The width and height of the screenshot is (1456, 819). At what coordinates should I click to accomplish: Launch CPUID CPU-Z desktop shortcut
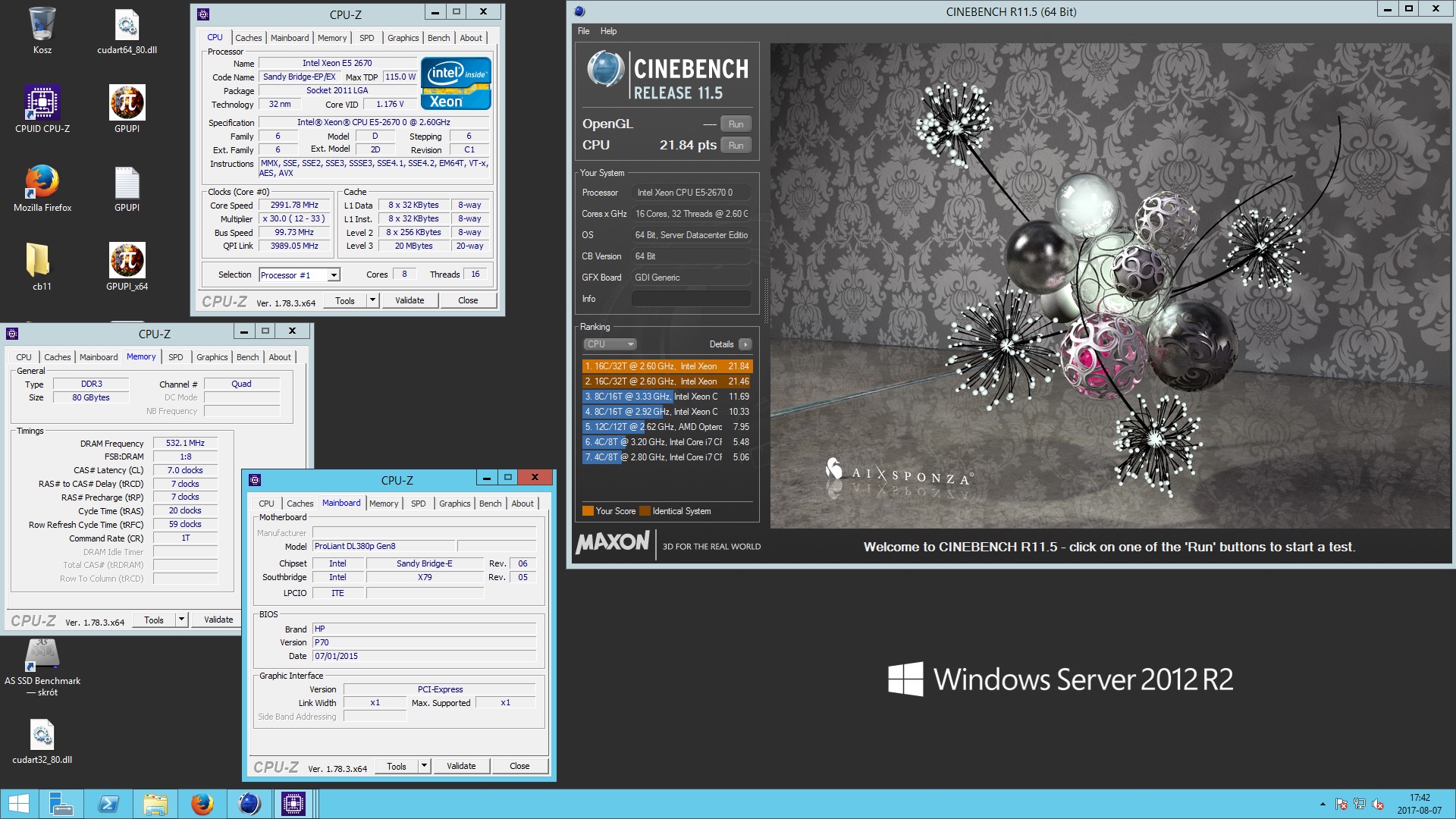click(42, 109)
